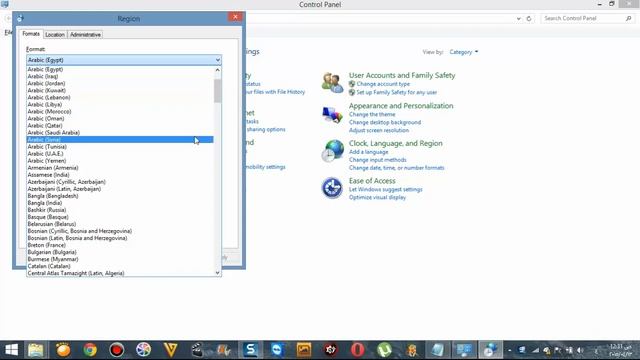
Task: Open Ease of Access heading
Action: click(x=372, y=181)
